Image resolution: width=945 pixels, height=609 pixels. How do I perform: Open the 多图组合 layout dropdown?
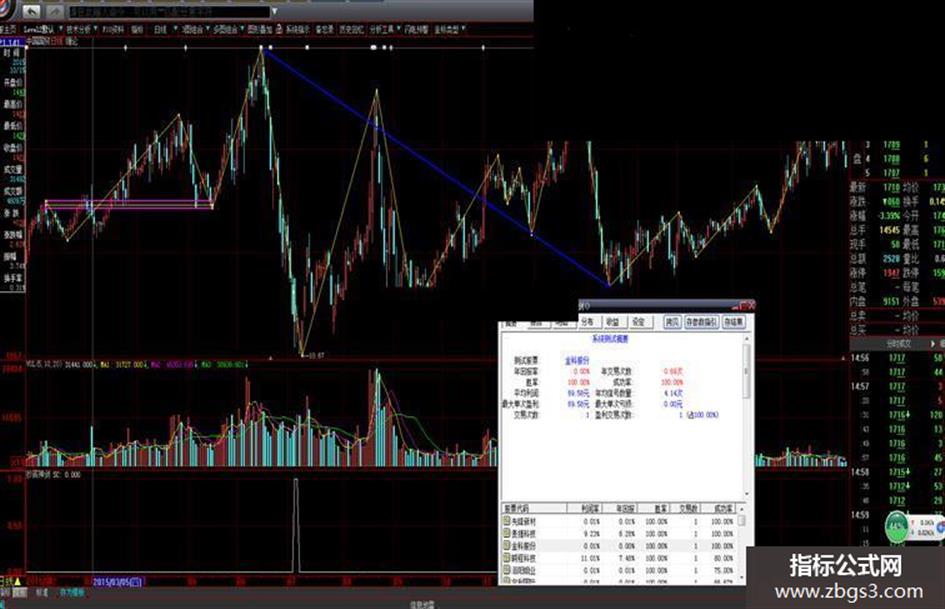click(228, 29)
